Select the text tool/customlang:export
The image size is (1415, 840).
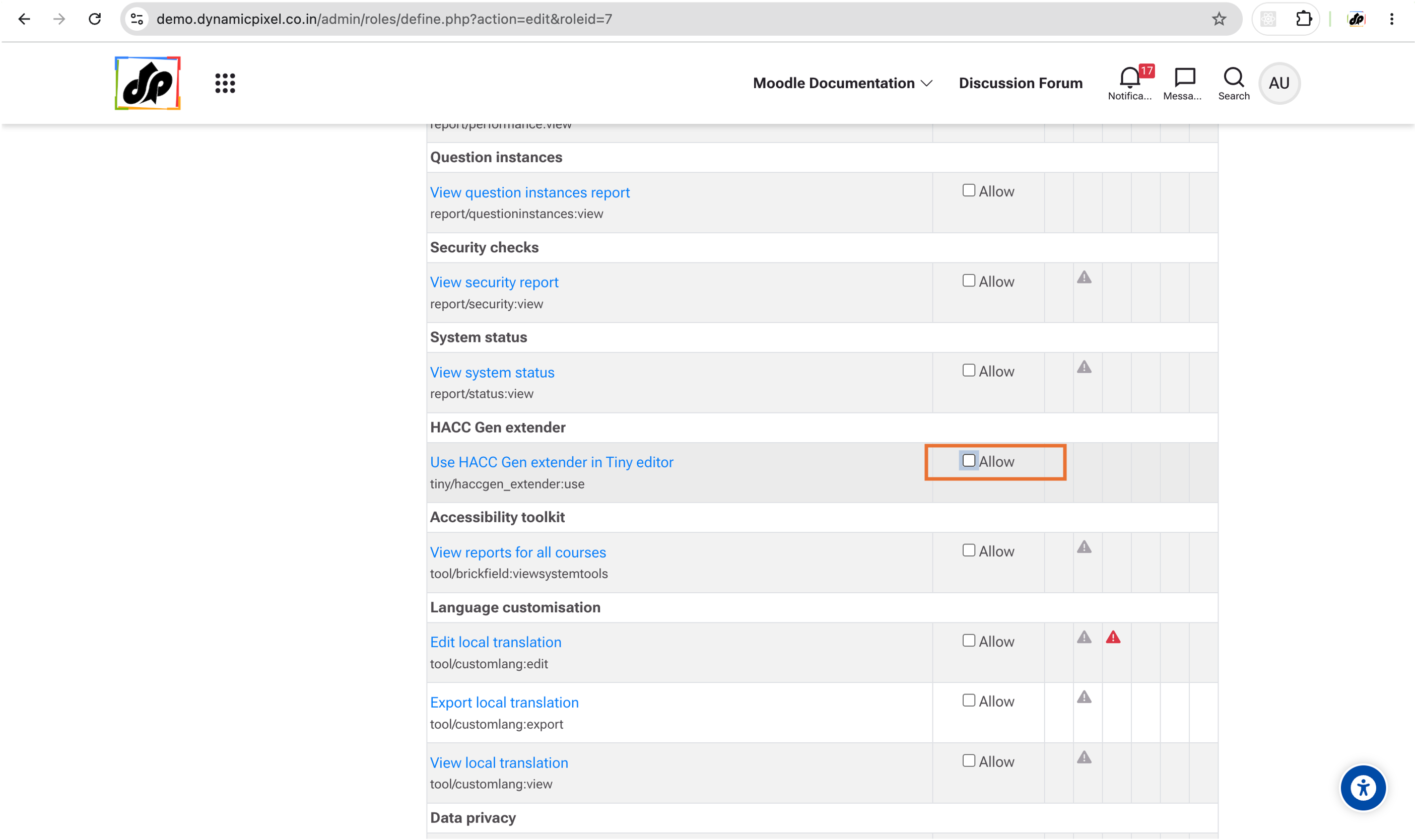tap(497, 725)
